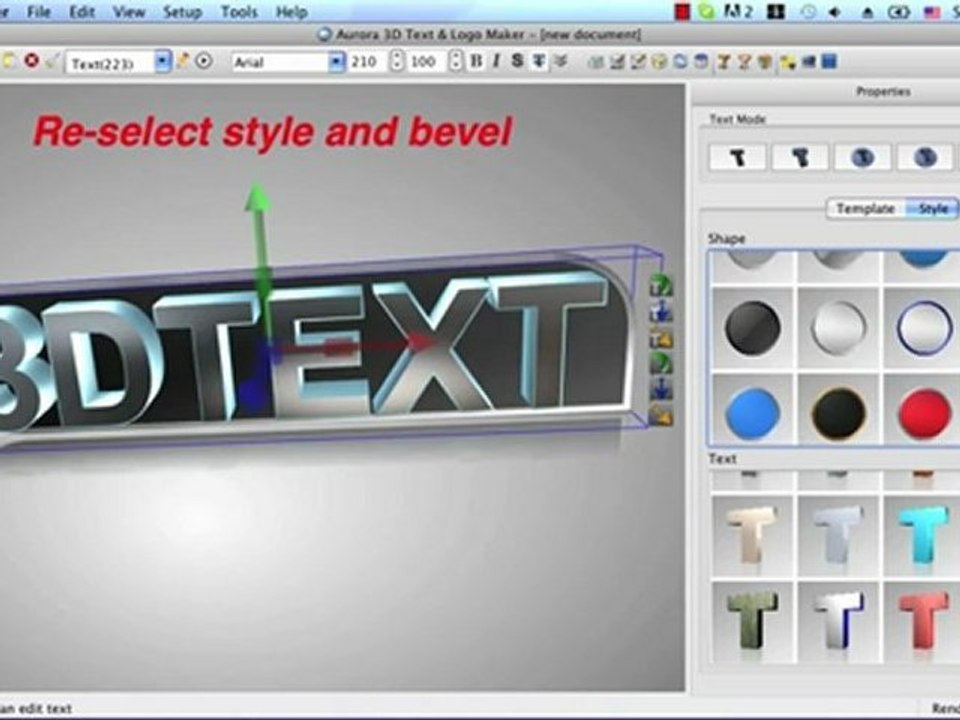This screenshot has height=720, width=960.
Task: Click the light blue sphere toolbar icon
Action: point(680,62)
